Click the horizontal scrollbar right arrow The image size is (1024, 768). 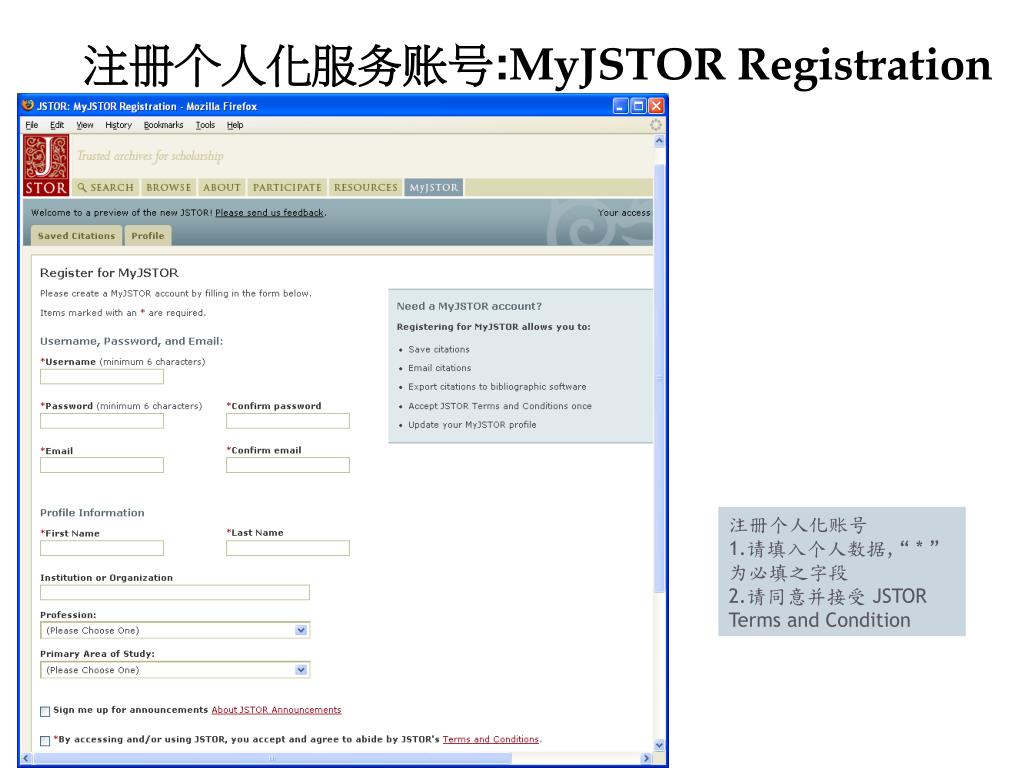point(647,758)
